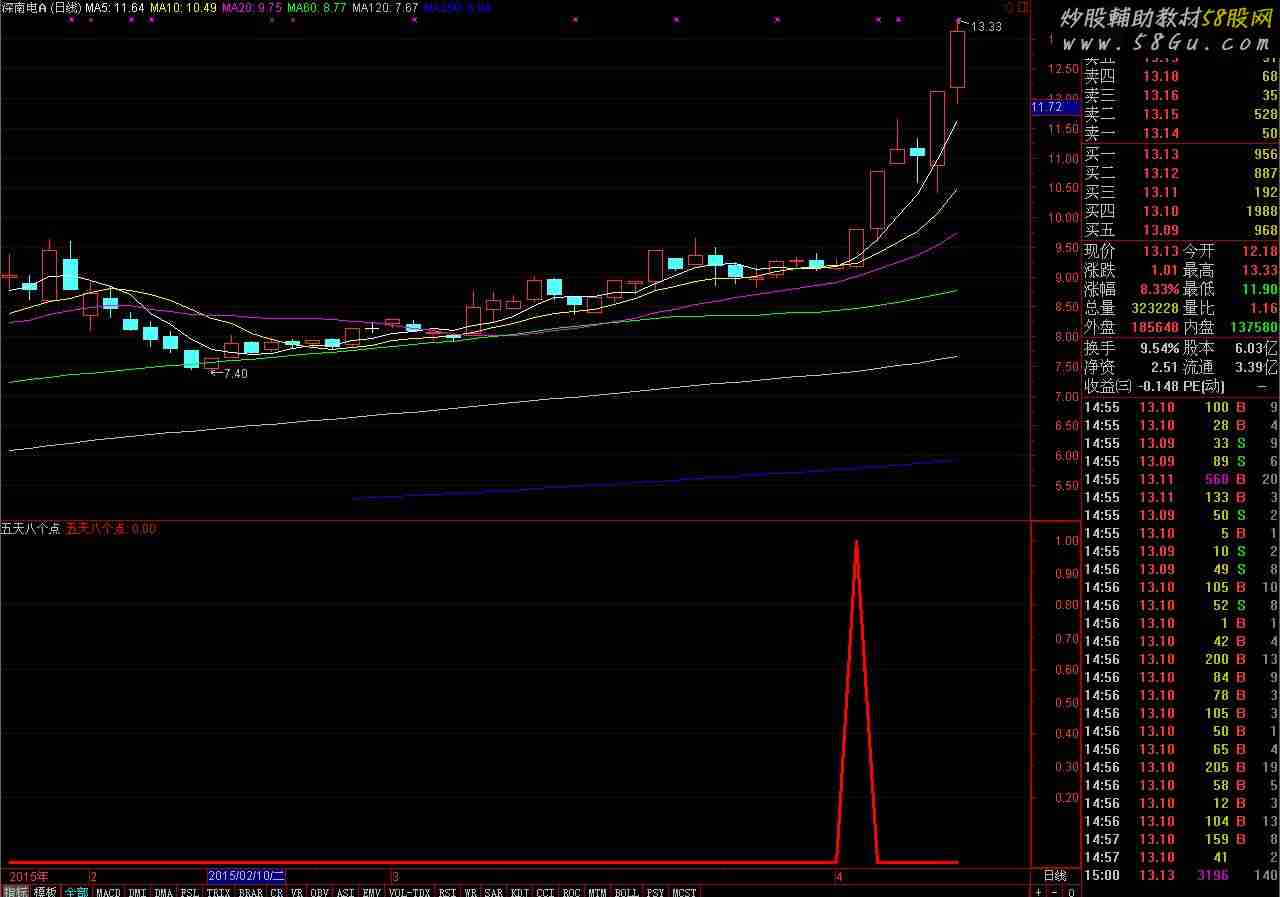Click the minus zoom-out button
Screen dimensions: 1280x897
pyautogui.click(x=1054, y=891)
